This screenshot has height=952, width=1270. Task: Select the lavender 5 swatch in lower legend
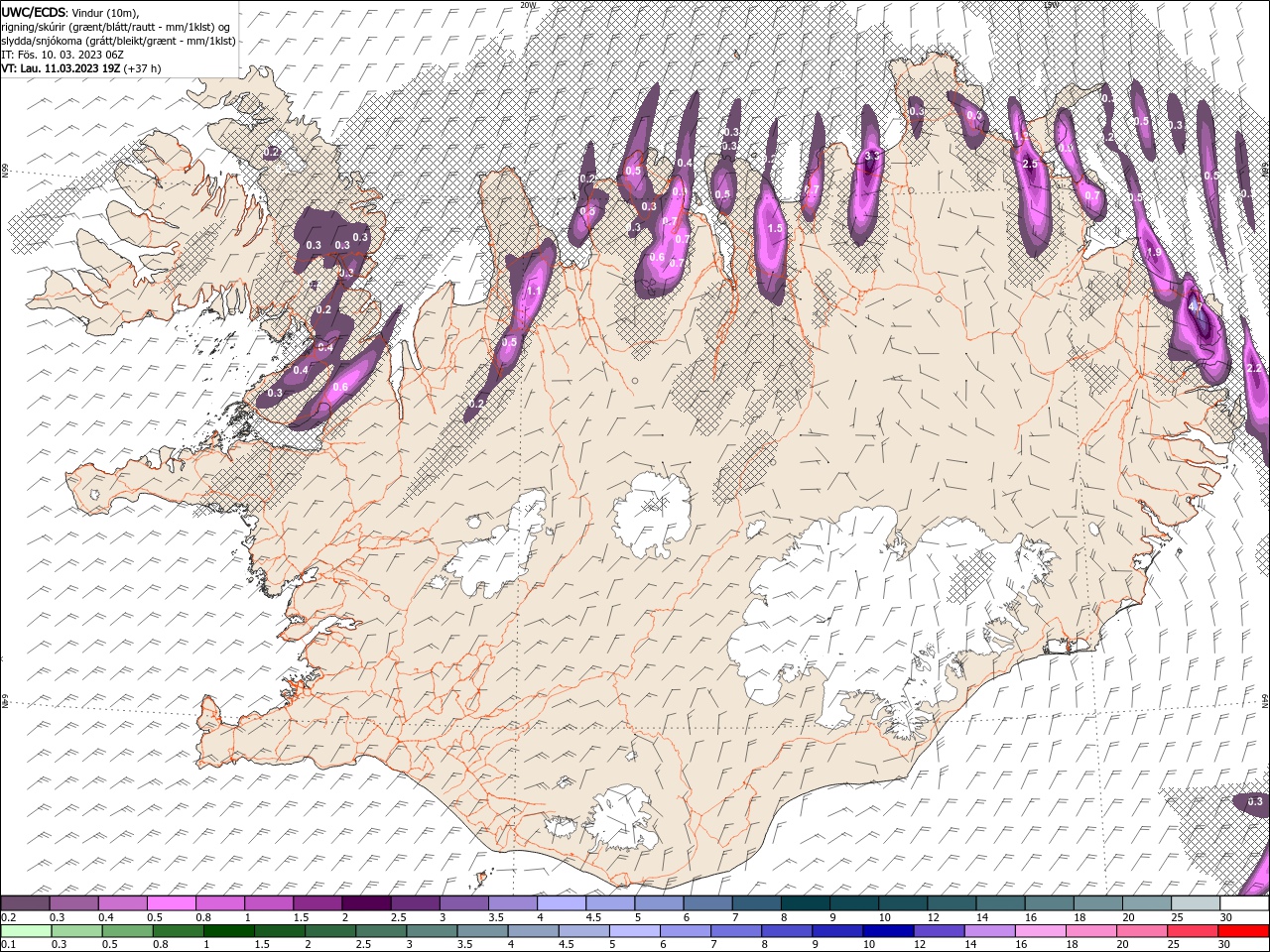634,931
